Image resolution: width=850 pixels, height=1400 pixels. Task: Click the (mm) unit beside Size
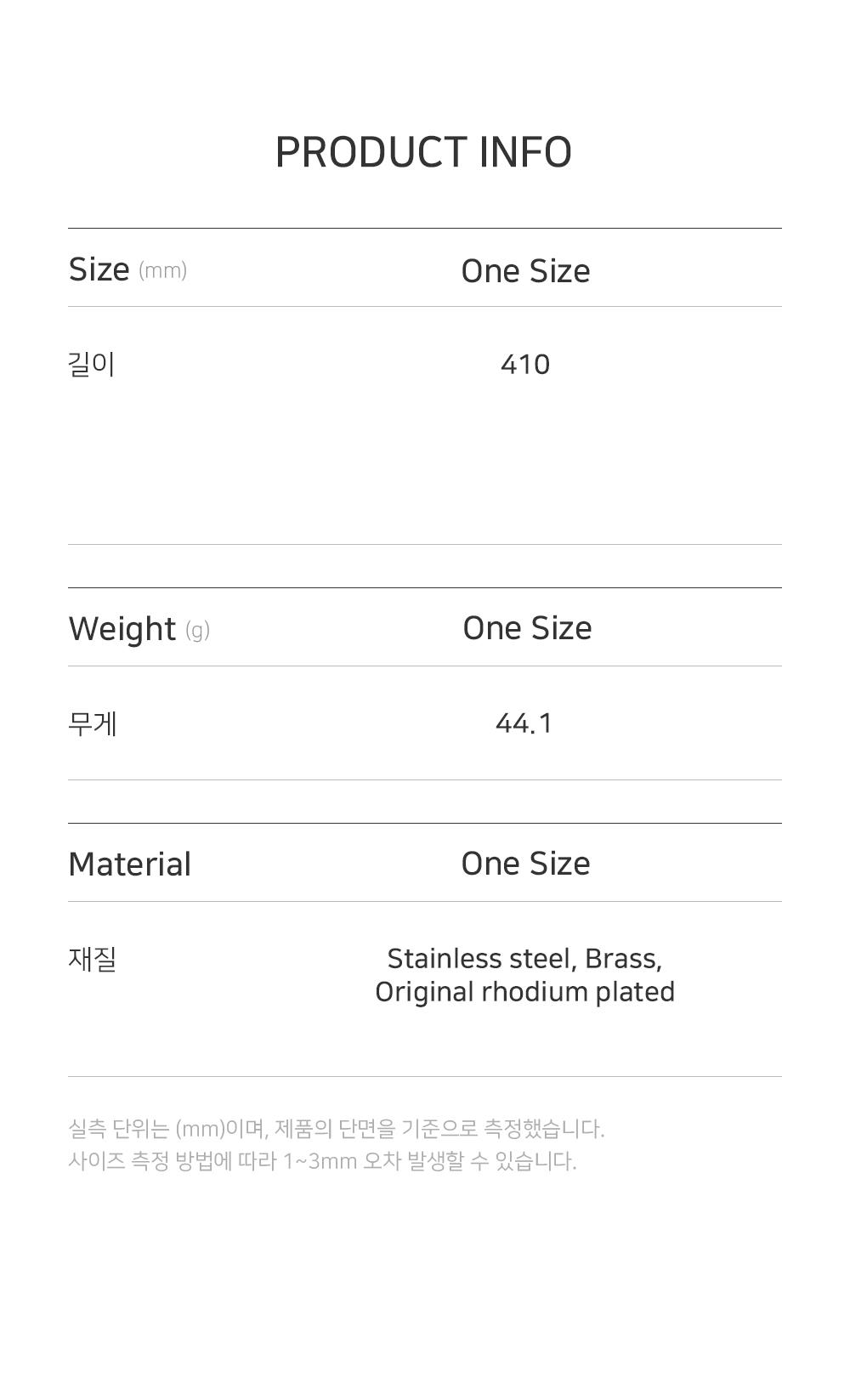point(162,271)
